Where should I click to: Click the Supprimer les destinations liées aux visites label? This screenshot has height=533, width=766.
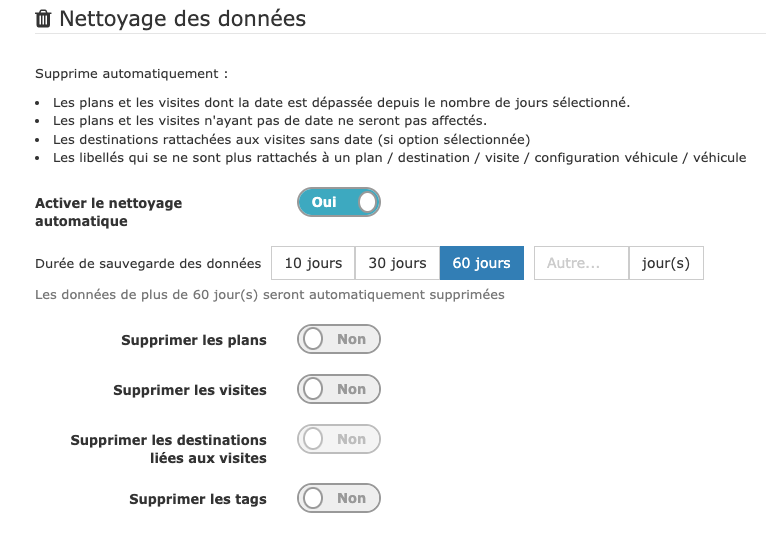point(169,449)
